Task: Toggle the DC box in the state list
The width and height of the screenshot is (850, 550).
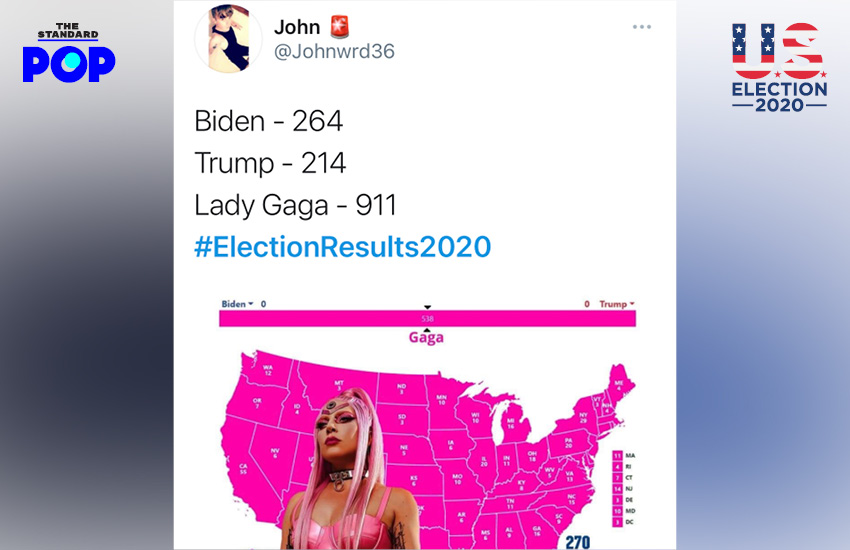Action: click(617, 522)
